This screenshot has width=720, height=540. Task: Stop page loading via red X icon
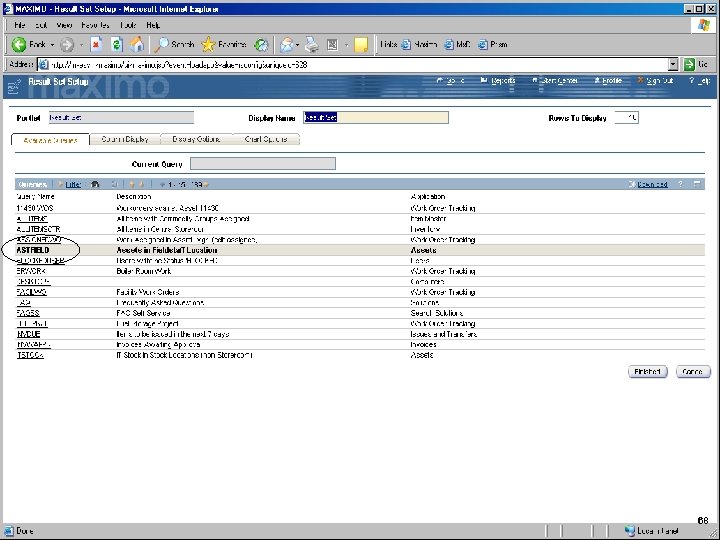point(96,45)
